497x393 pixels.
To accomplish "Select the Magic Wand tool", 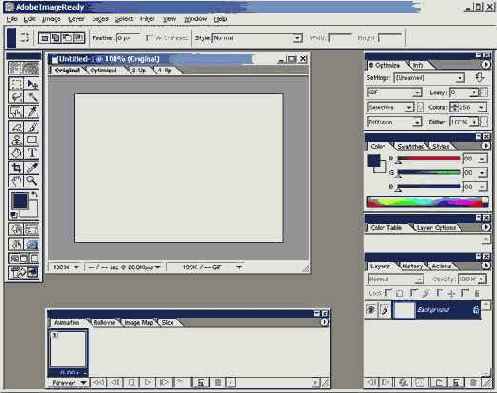I will click(x=32, y=97).
